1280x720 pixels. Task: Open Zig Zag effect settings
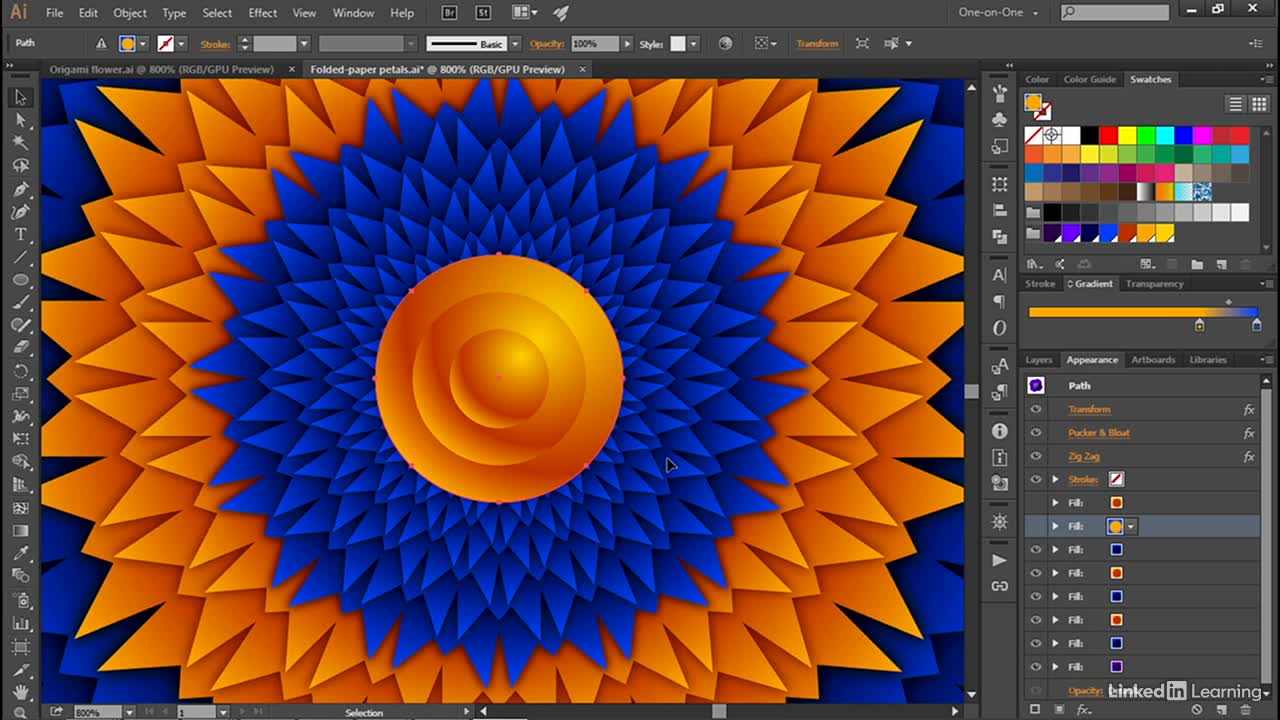1084,456
